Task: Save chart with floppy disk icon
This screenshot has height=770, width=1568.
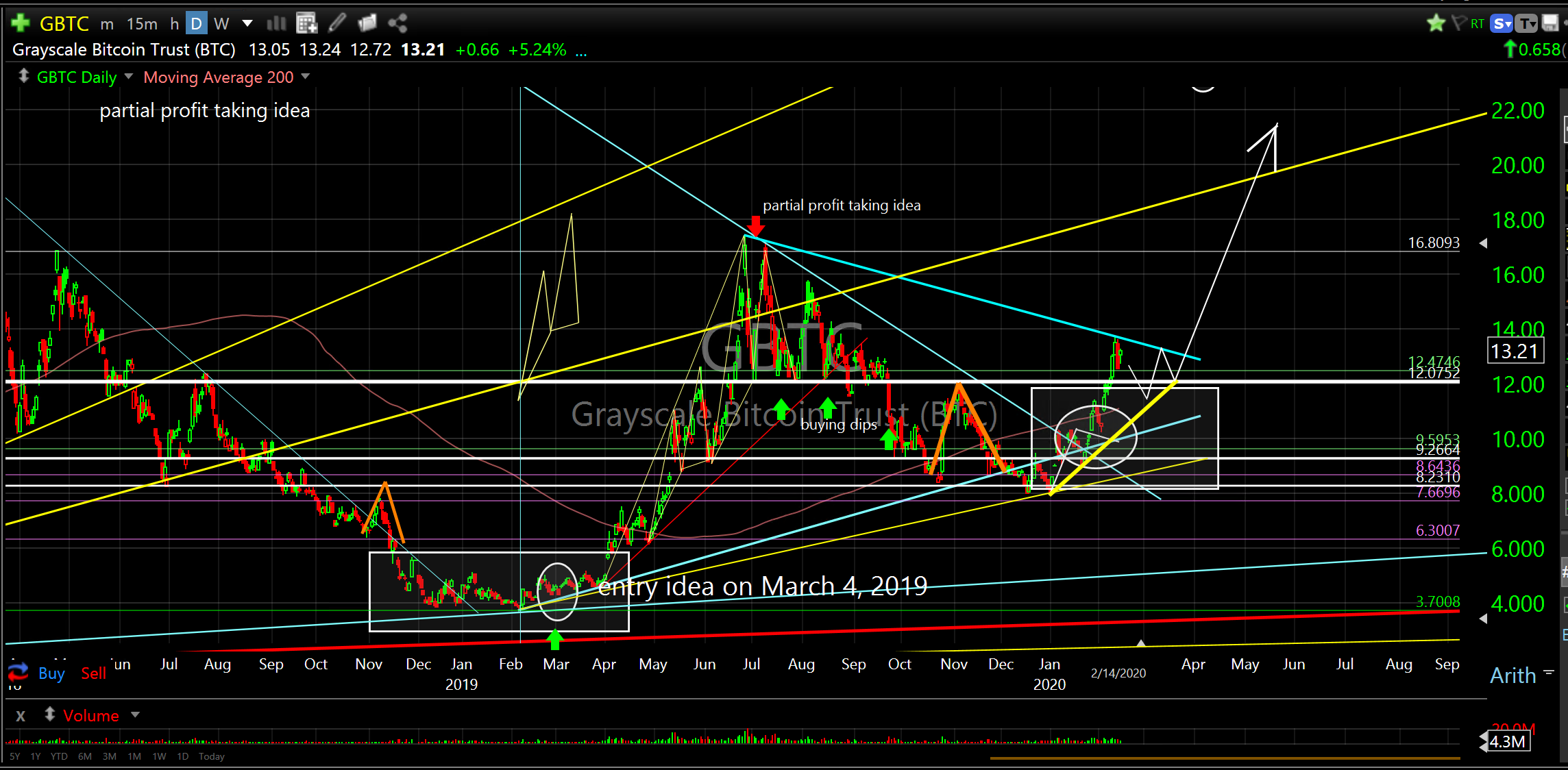Action: click(1550, 23)
